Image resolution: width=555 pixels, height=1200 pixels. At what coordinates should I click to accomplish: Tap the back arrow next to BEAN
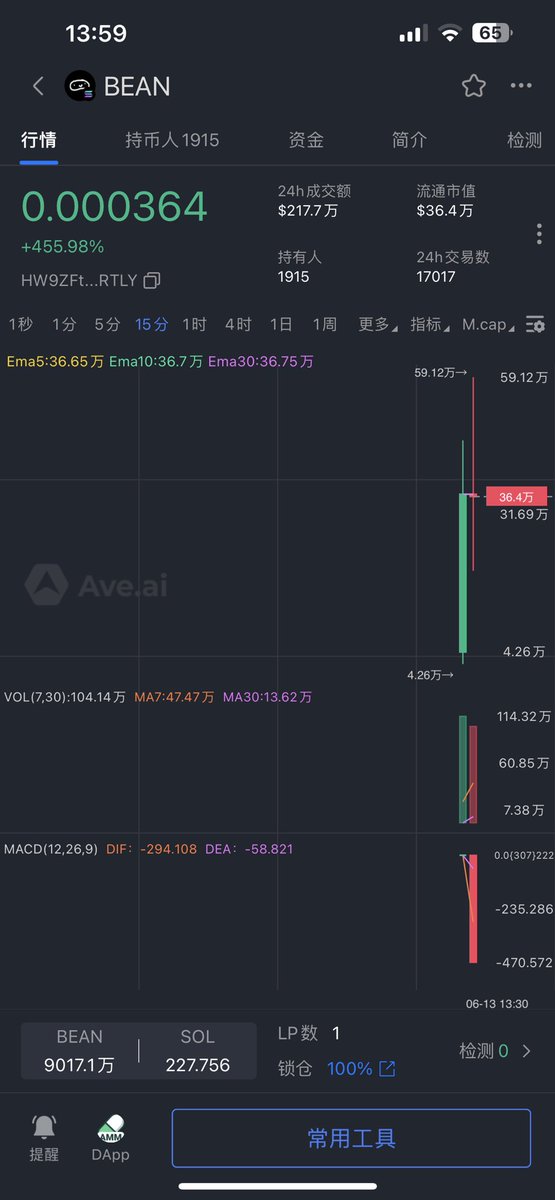point(38,86)
